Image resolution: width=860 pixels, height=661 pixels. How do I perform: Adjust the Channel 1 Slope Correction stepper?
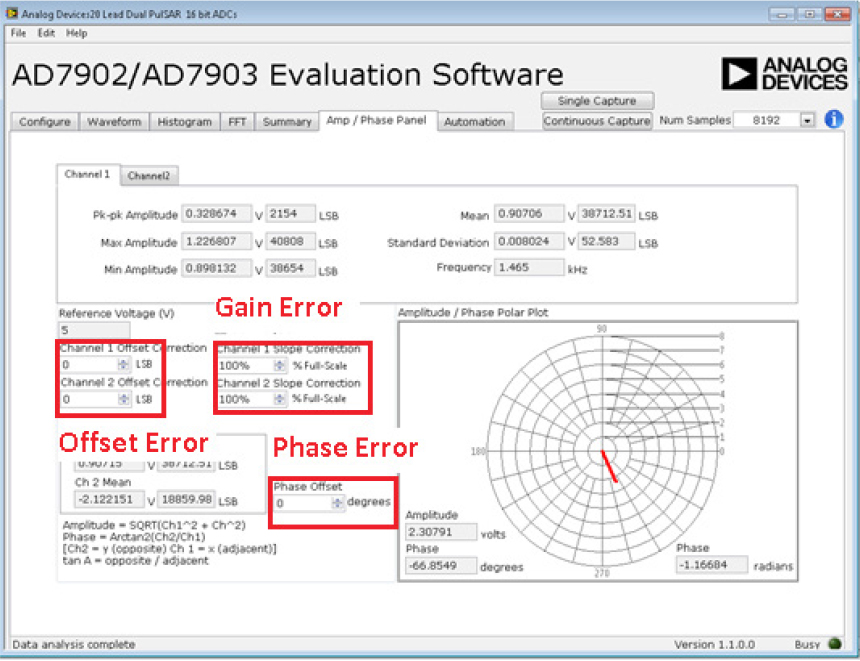click(x=279, y=366)
